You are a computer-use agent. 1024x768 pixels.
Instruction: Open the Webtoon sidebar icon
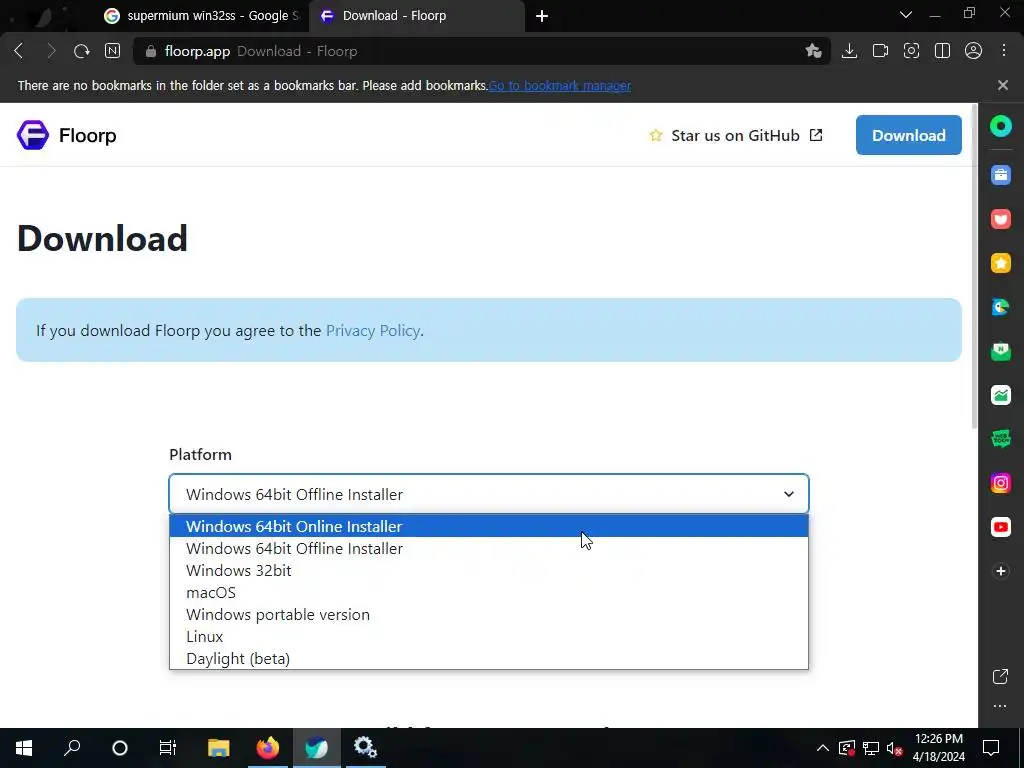[x=1000, y=439]
